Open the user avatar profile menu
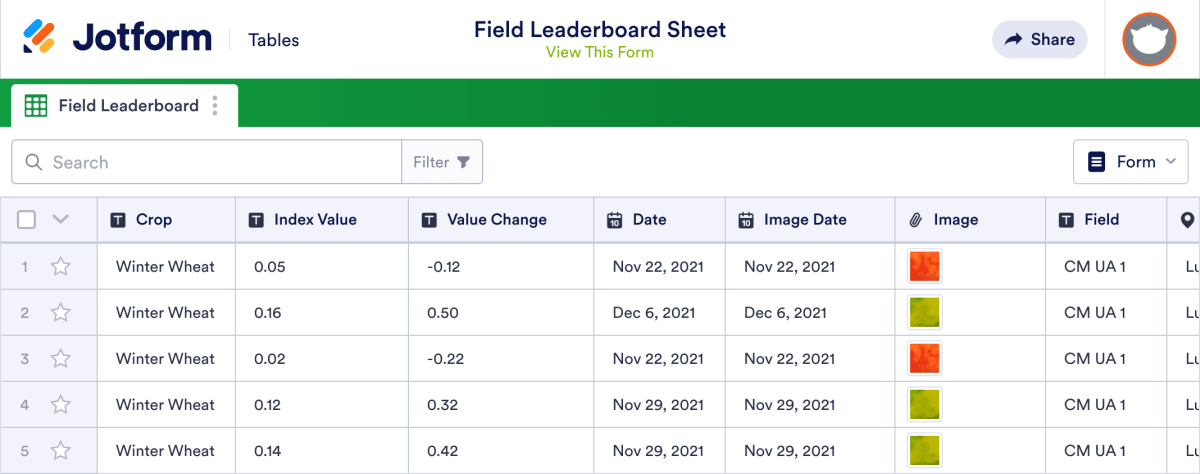1200x474 pixels. click(x=1149, y=40)
